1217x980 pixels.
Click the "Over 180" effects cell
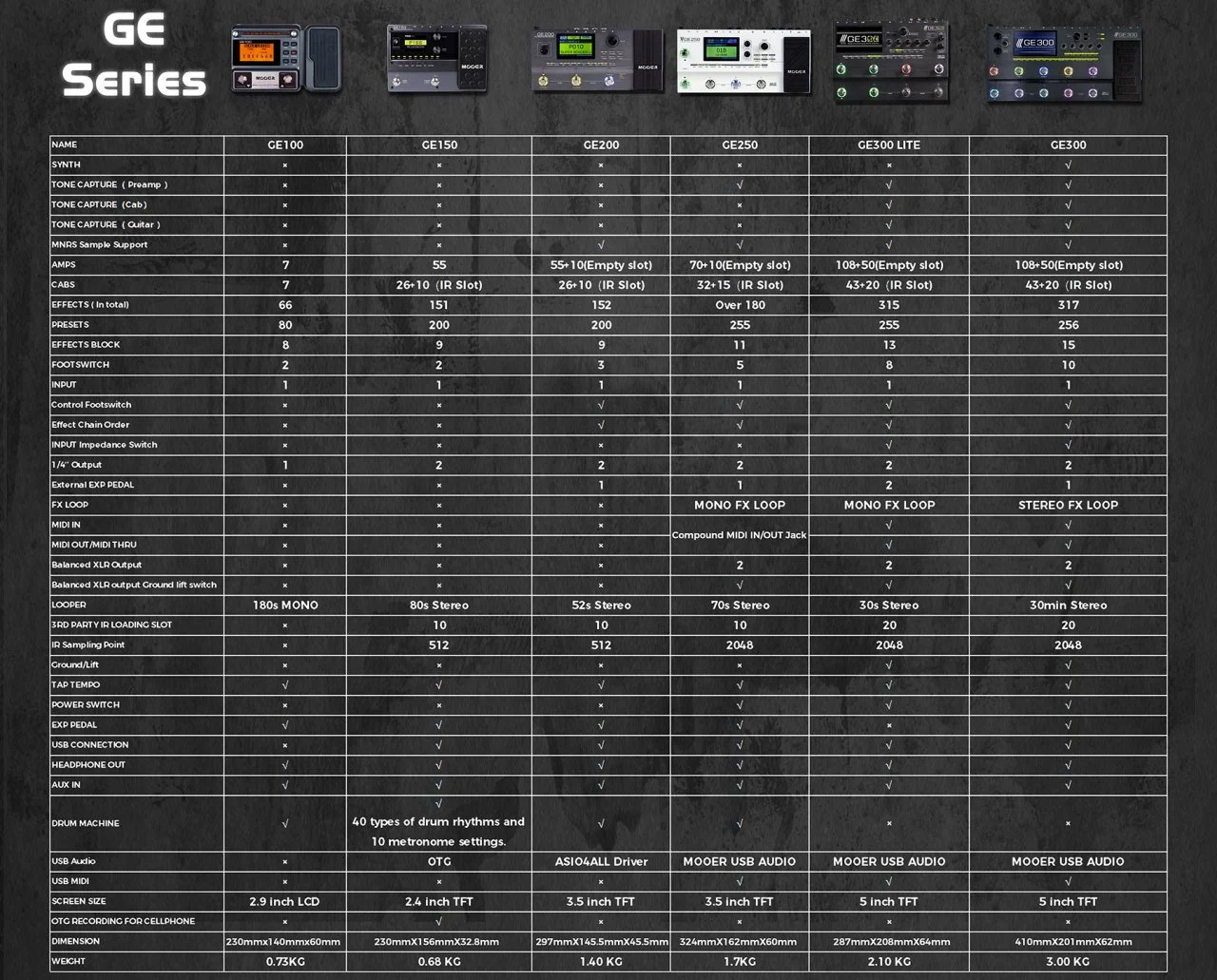(x=740, y=305)
